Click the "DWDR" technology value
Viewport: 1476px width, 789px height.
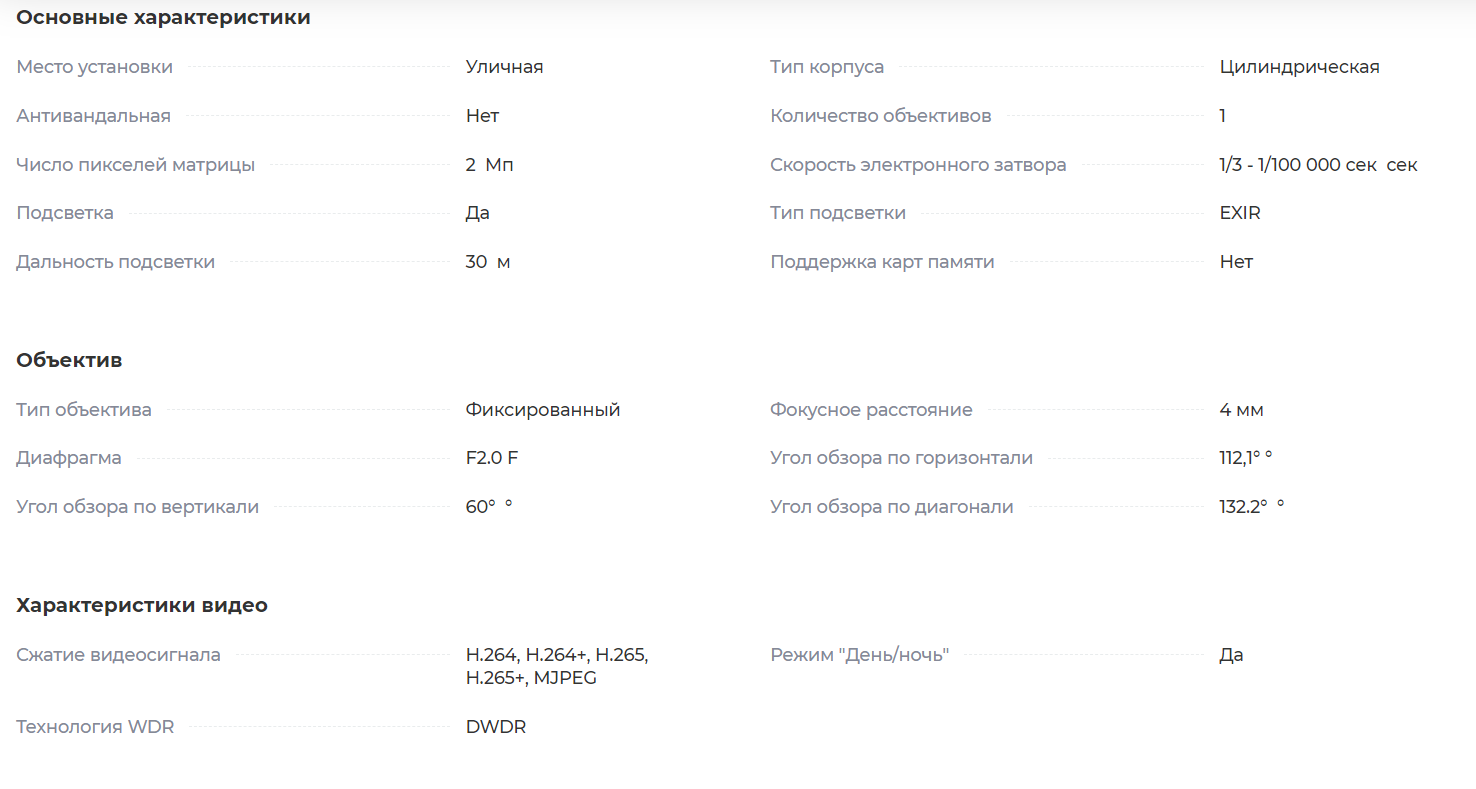point(495,727)
